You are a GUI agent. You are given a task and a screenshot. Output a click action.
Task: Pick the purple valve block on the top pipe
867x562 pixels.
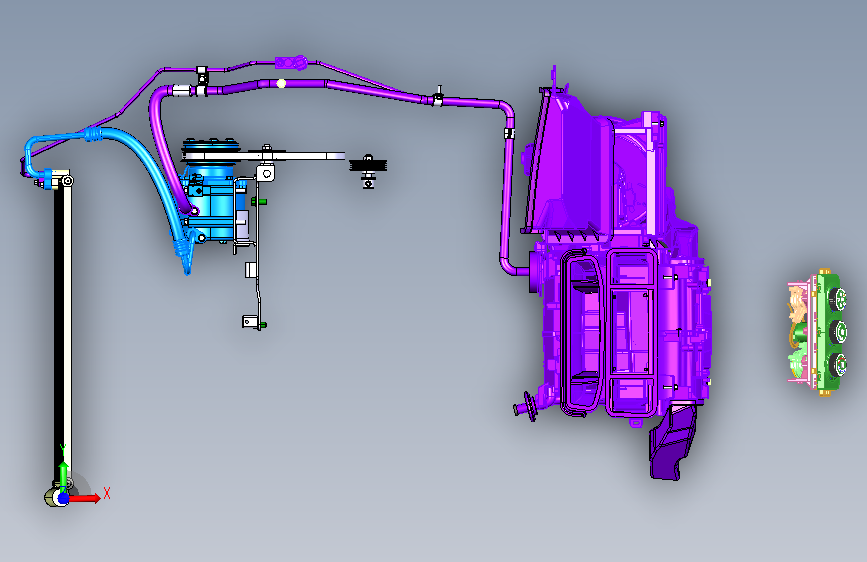[291, 63]
